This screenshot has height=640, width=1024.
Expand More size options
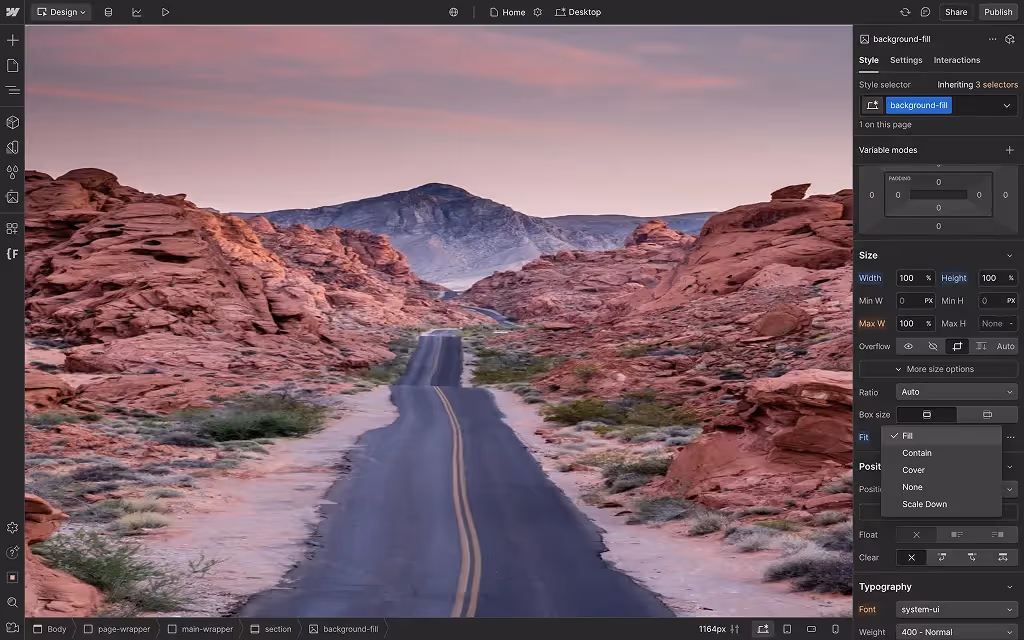click(937, 368)
